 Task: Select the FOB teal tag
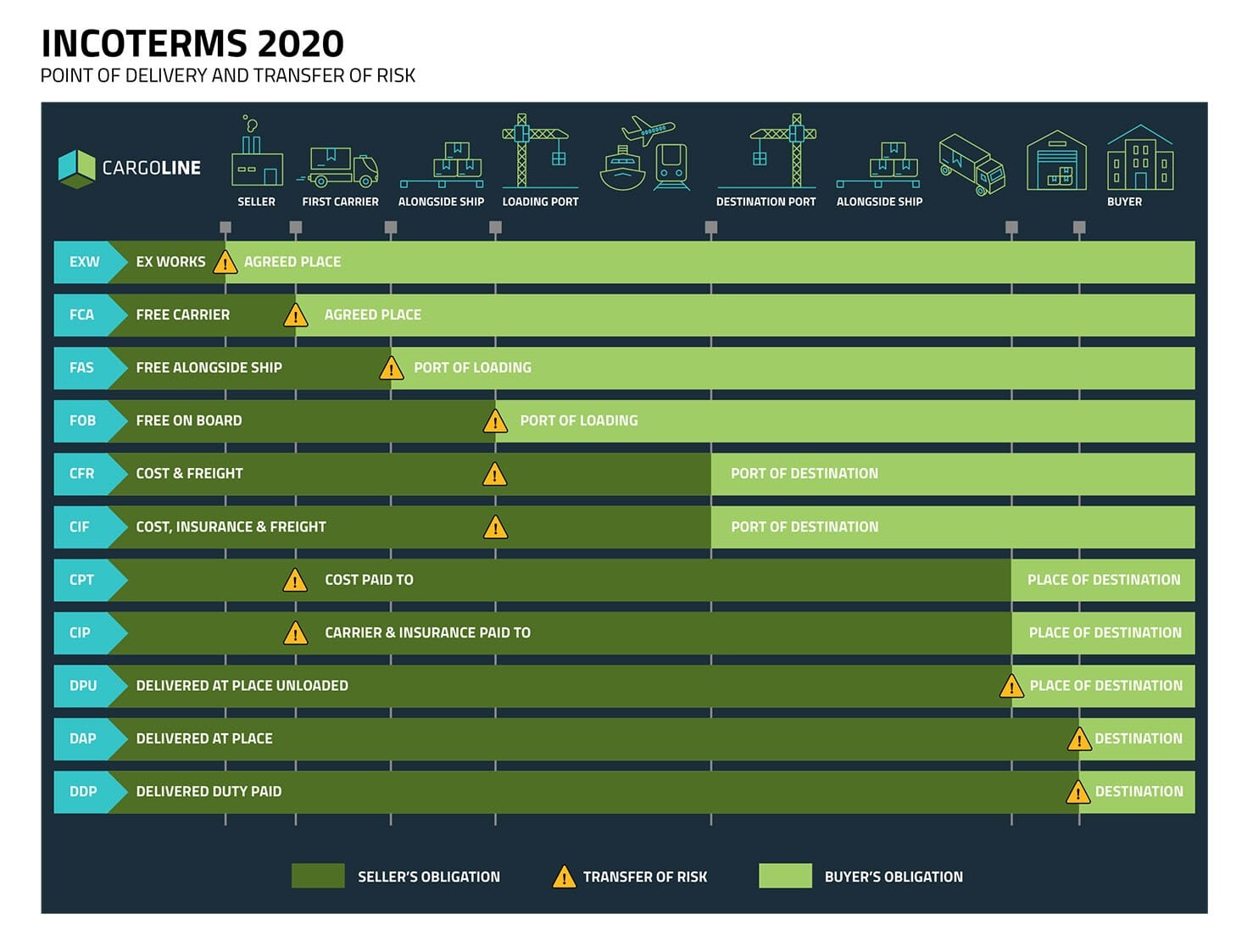(x=90, y=421)
